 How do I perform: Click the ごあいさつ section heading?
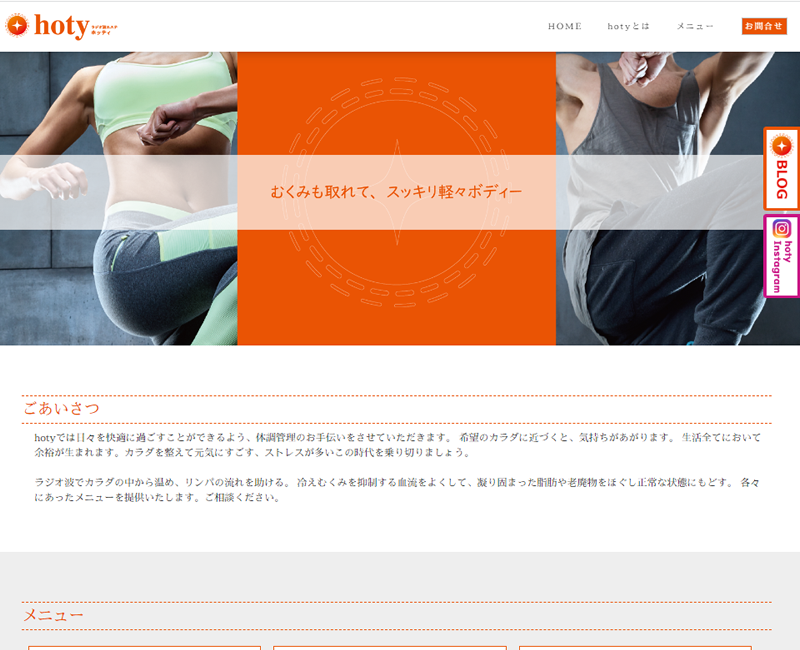tap(62, 409)
